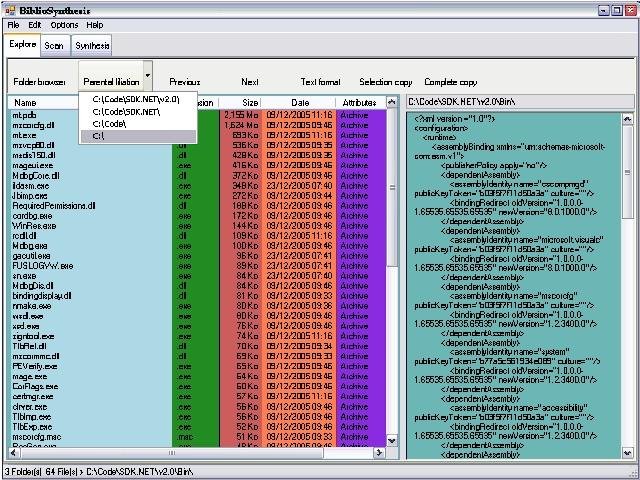Sort by the Attributes column header
640x480 pixels.
(x=360, y=103)
